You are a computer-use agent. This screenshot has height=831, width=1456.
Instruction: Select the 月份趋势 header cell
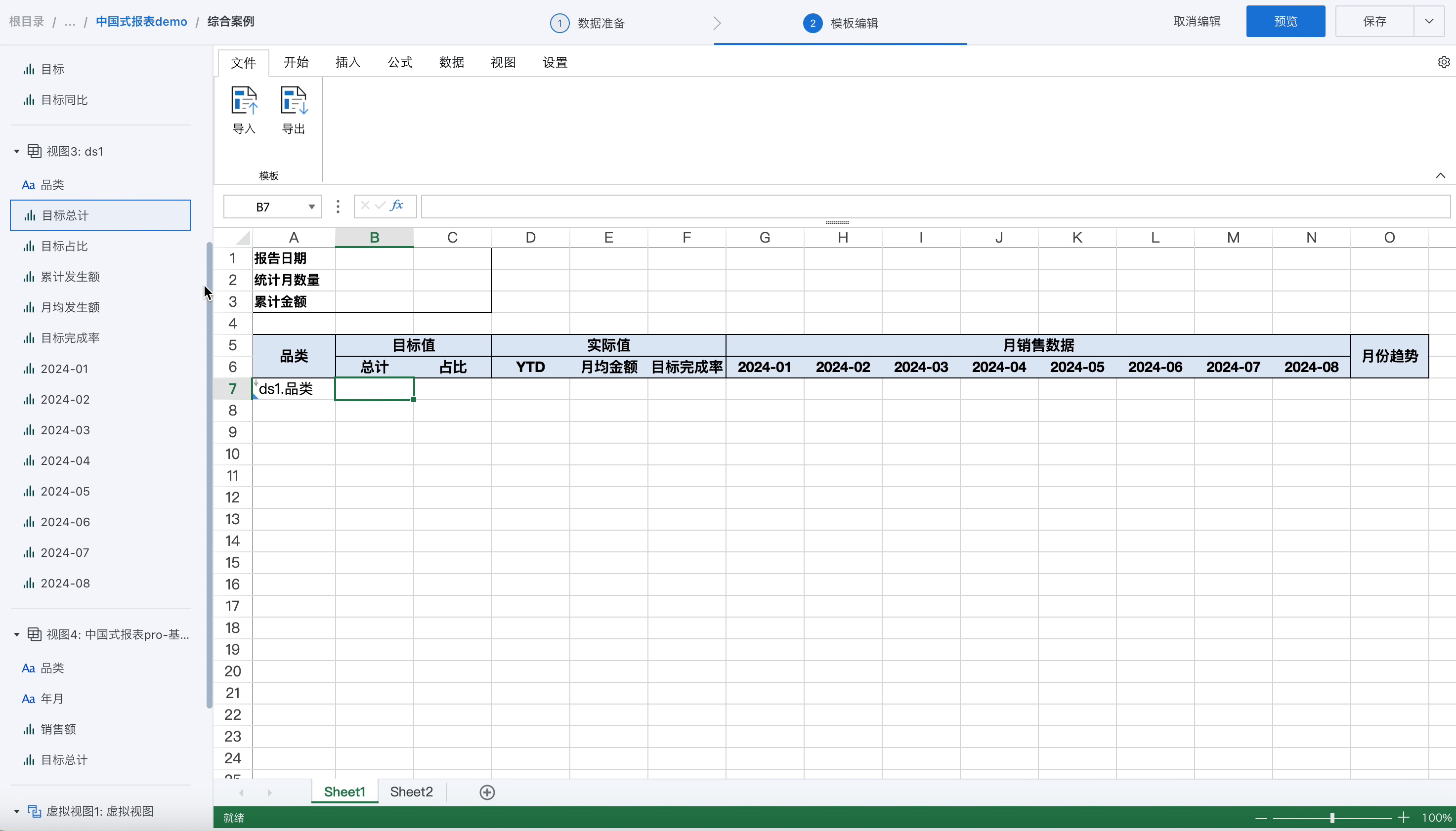(1389, 356)
